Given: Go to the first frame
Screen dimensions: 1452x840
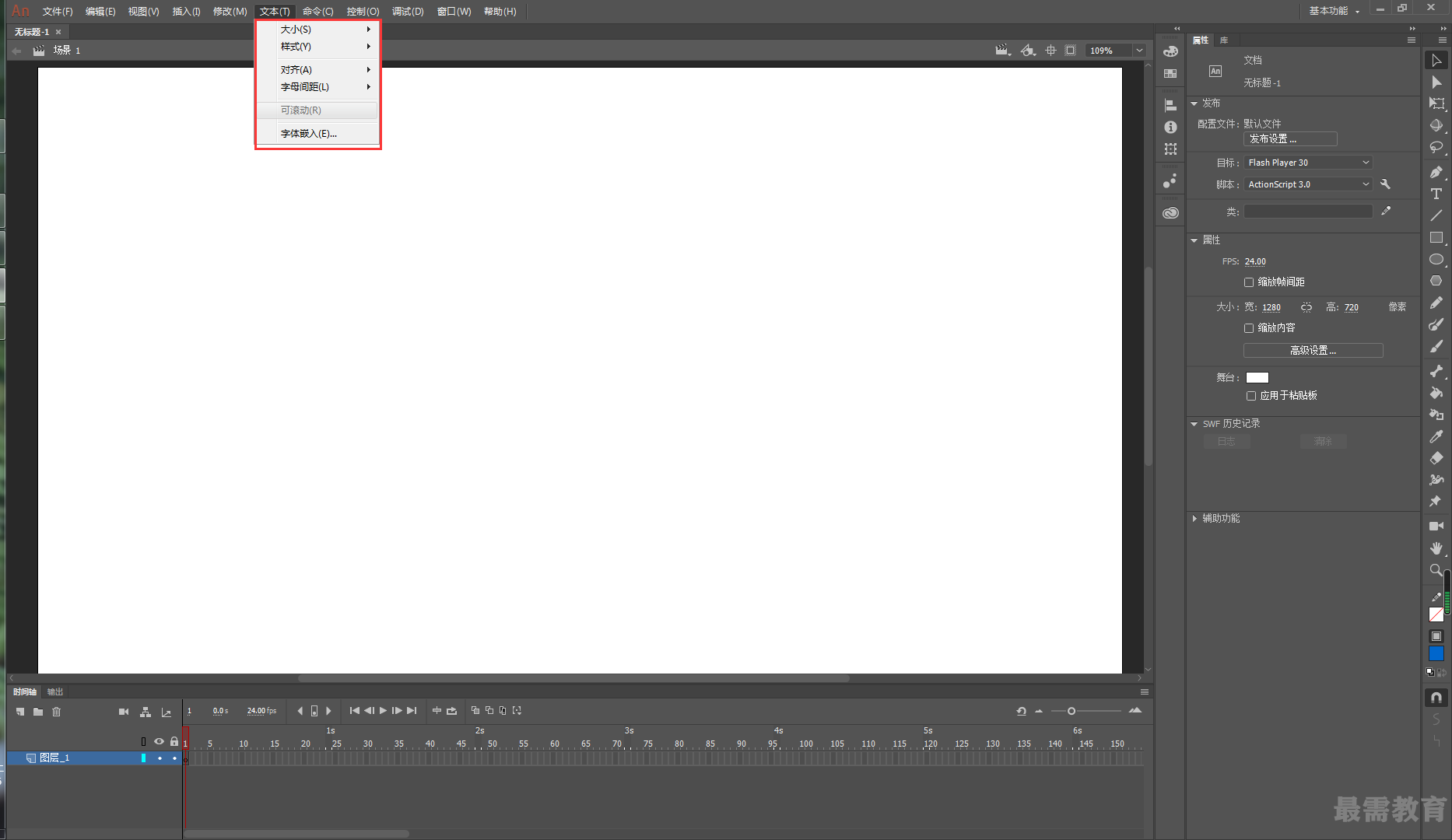Looking at the screenshot, I should tap(355, 711).
